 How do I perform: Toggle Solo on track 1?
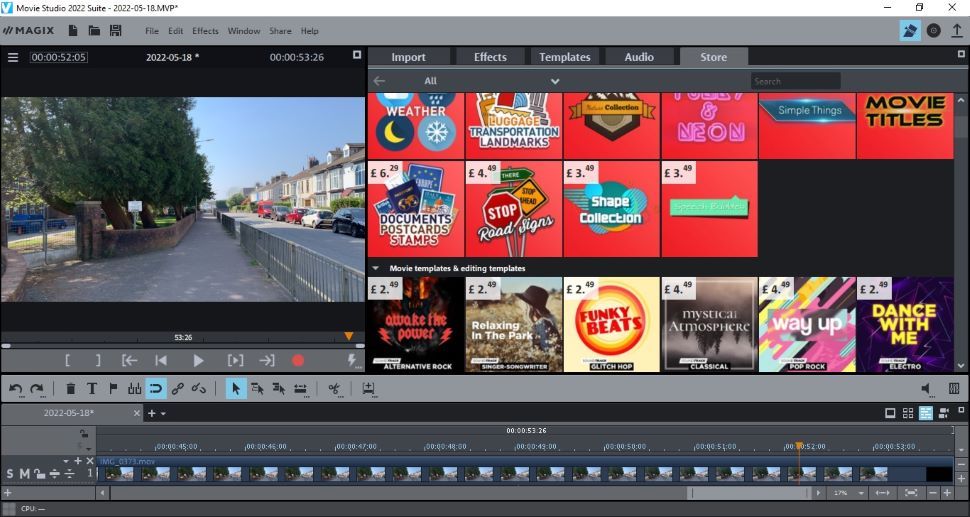coord(10,474)
